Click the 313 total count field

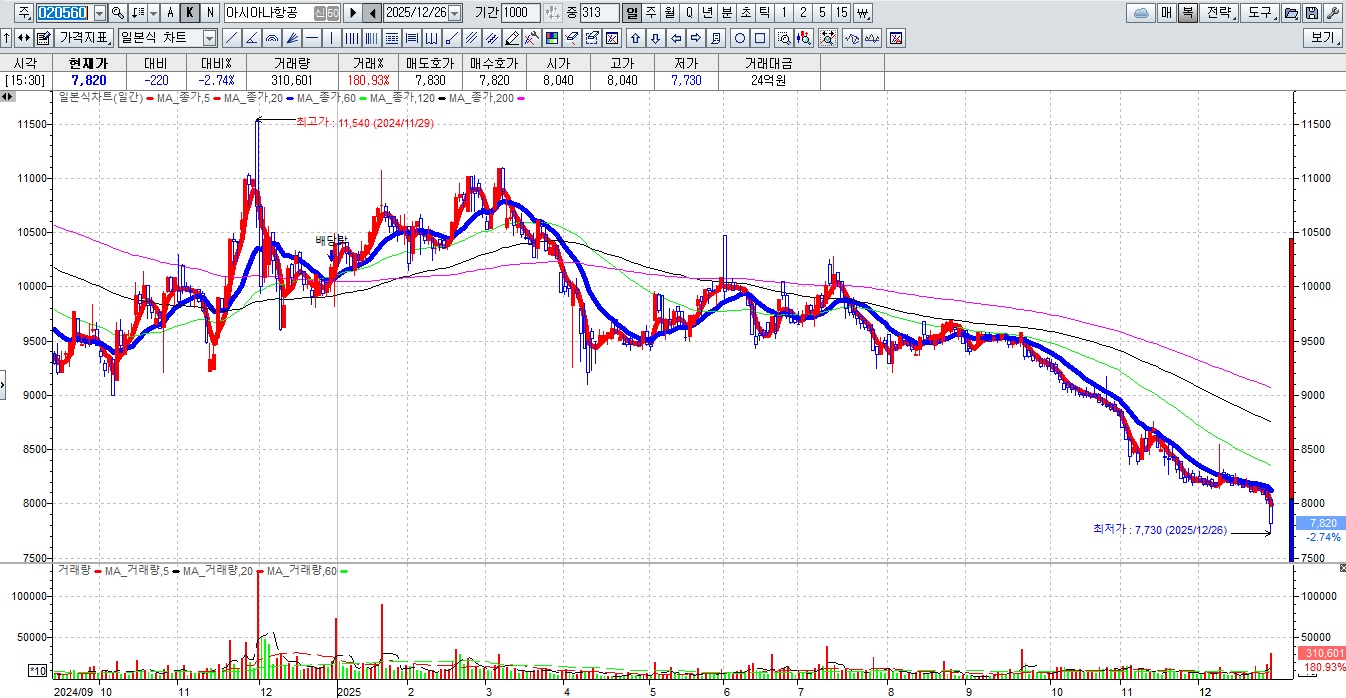coord(599,13)
